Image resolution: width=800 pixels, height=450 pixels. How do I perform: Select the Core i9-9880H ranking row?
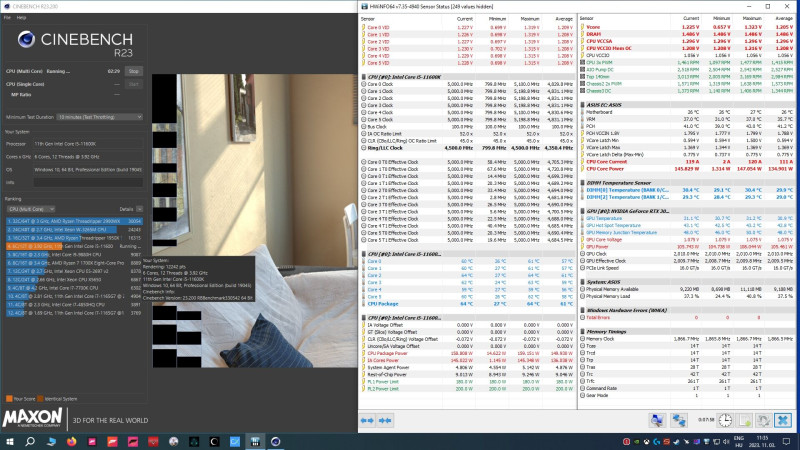click(x=74, y=254)
